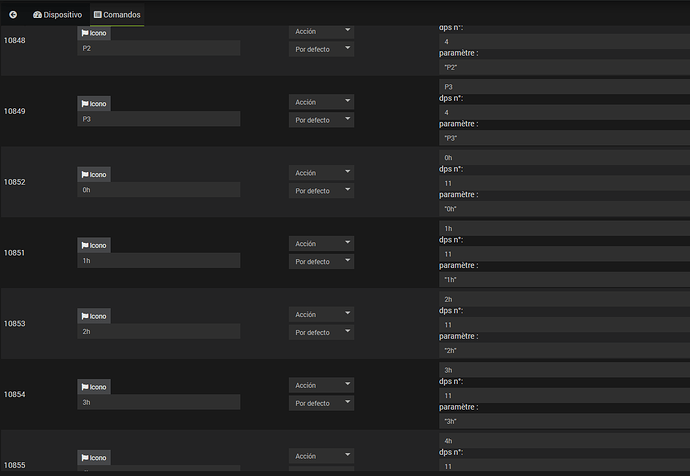Click Icono button in row 10855
Viewport: 690px width, 476px height.
pos(93,457)
